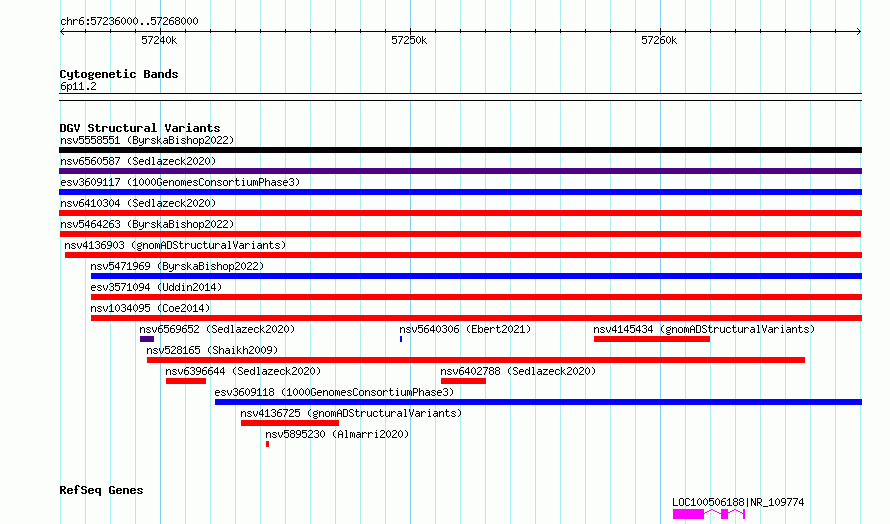The height and width of the screenshot is (524, 890).
Task: Open the nsv1034095 (Coe2014) label
Action: [x=150, y=308]
